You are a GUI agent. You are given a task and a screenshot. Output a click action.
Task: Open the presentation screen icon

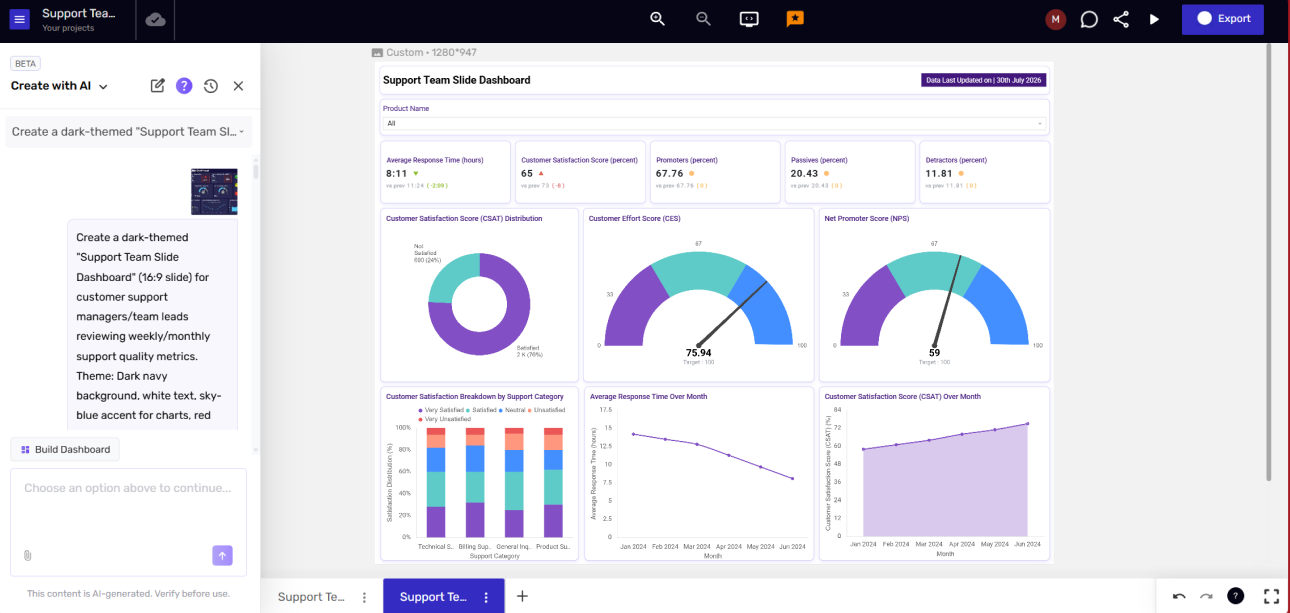pyautogui.click(x=749, y=19)
